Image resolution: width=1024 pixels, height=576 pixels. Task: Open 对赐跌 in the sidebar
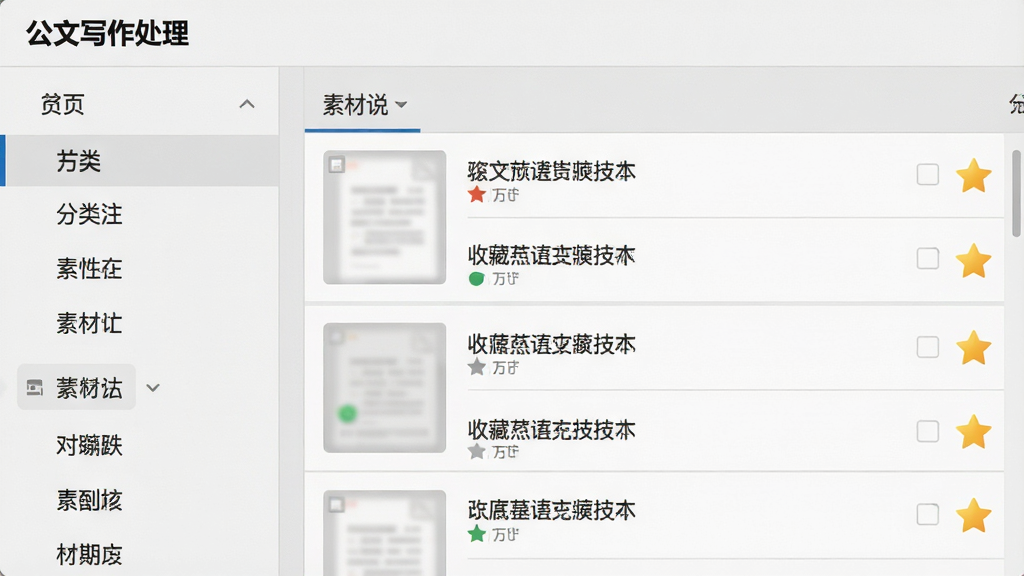pyautogui.click(x=89, y=445)
